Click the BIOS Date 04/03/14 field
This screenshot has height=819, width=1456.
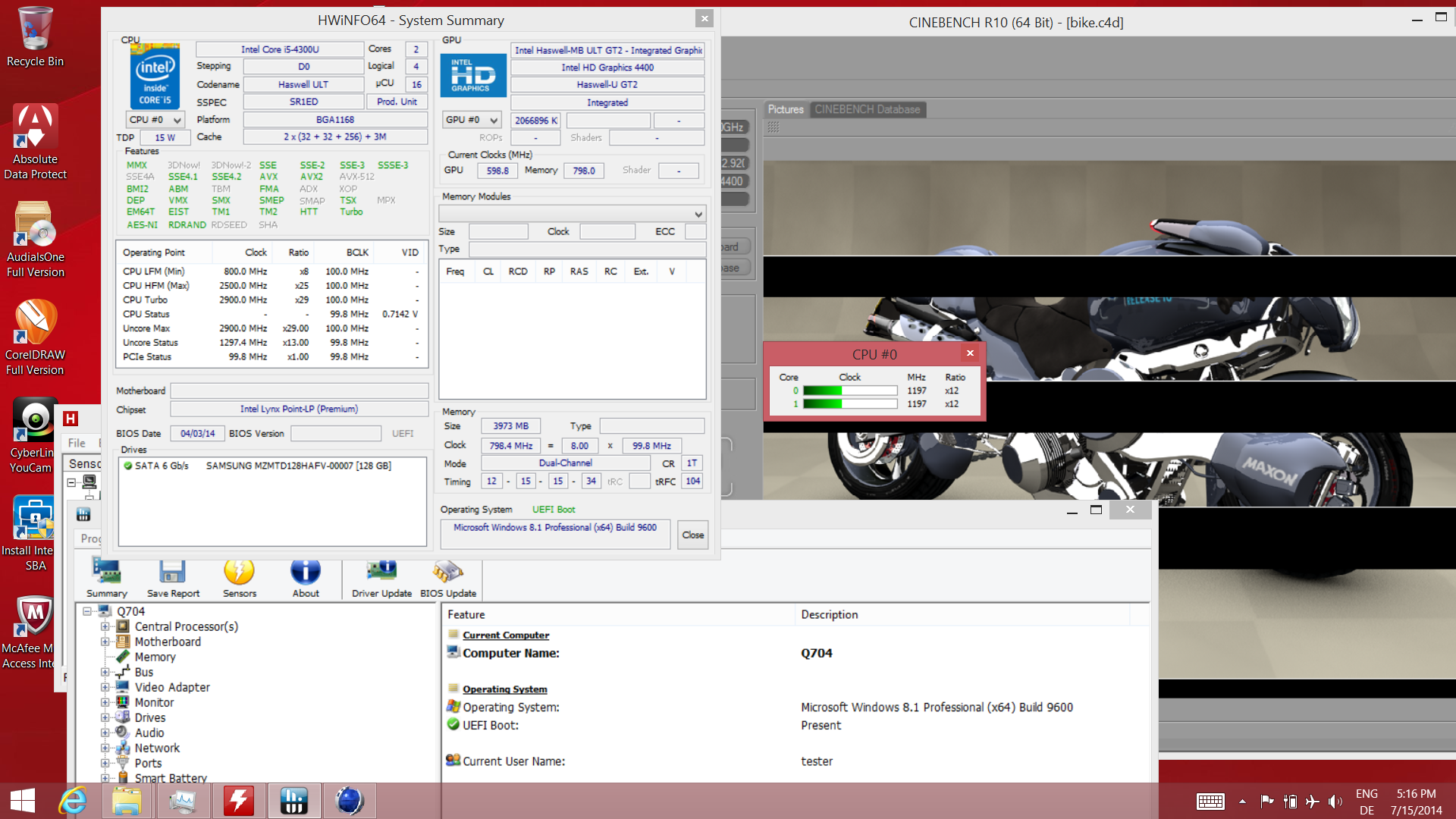(198, 434)
